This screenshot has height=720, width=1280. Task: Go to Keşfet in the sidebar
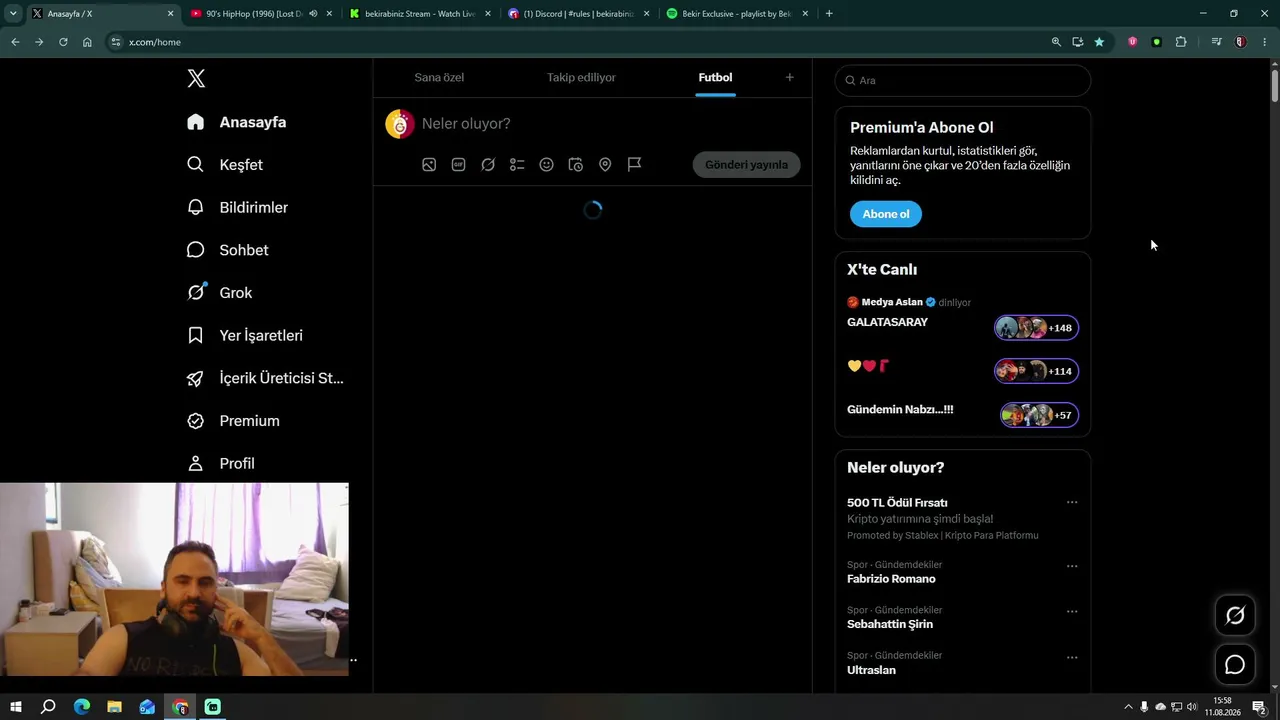coord(225,165)
